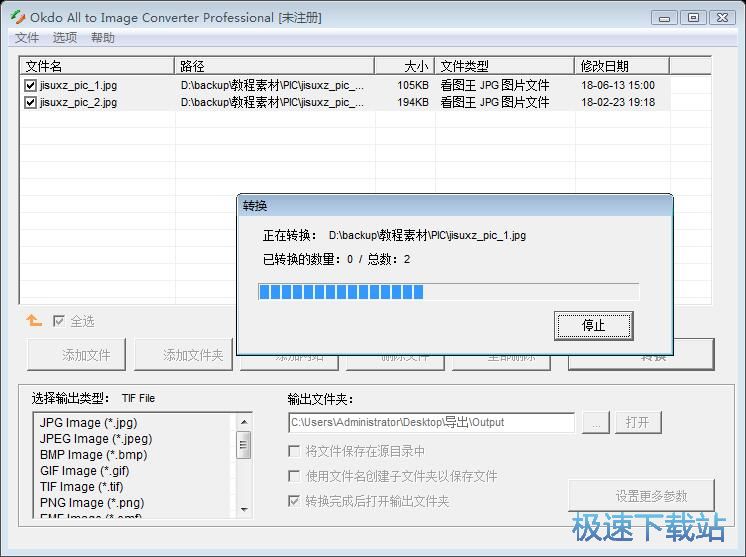
Task: Select GIF Image (*.gif) output type
Action: click(85, 471)
